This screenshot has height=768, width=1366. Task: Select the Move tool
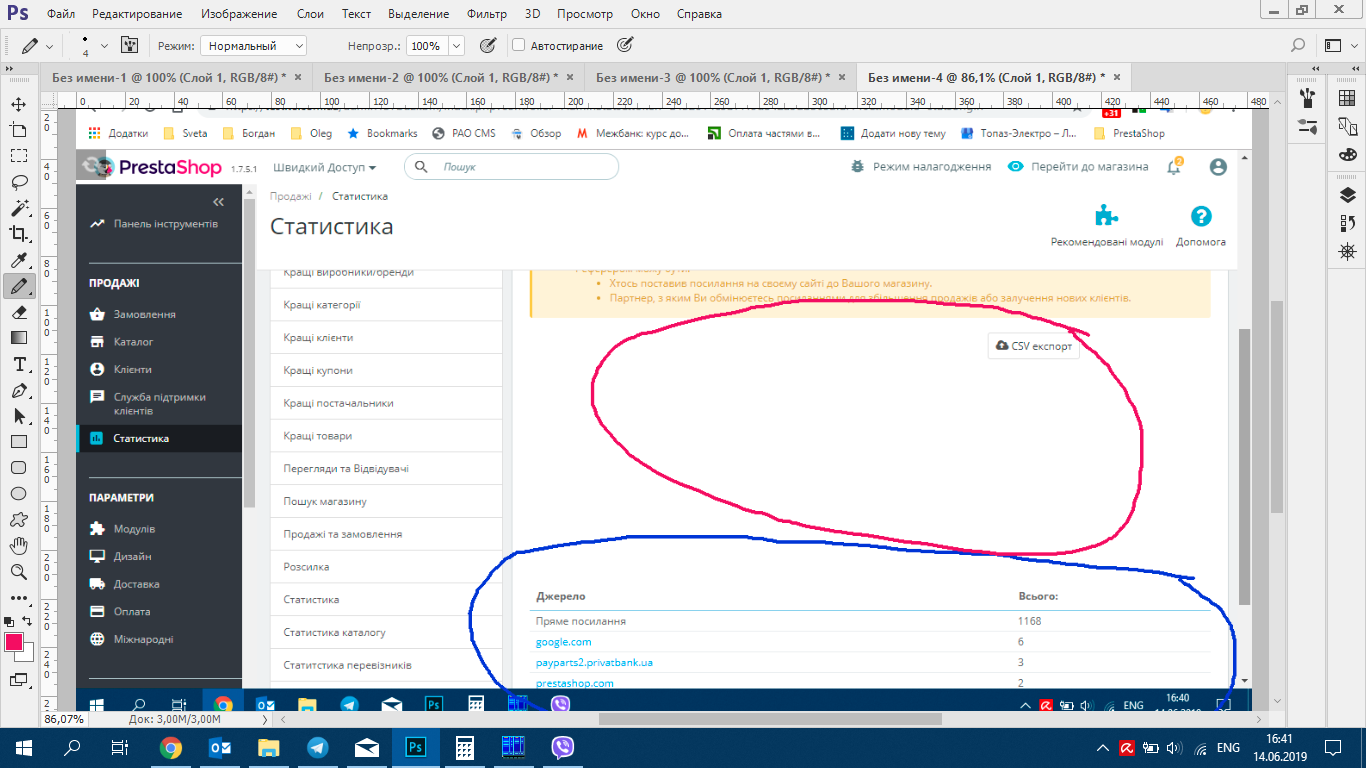tap(18, 104)
